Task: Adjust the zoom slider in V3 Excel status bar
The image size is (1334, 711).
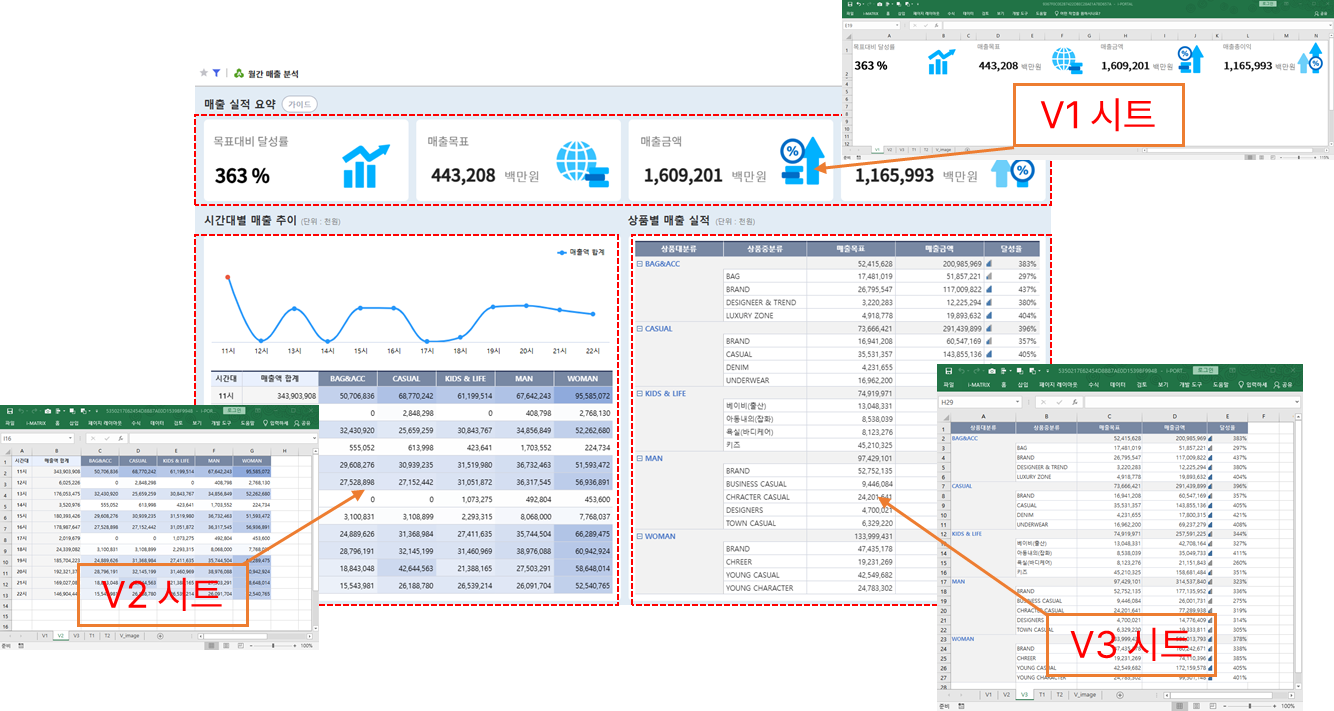Action: point(1248,706)
